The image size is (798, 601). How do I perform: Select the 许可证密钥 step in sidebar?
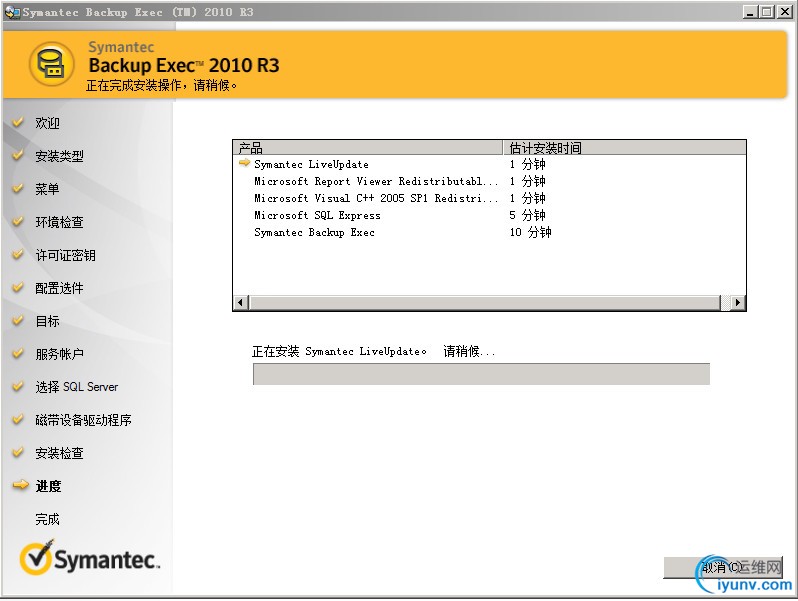[65, 255]
